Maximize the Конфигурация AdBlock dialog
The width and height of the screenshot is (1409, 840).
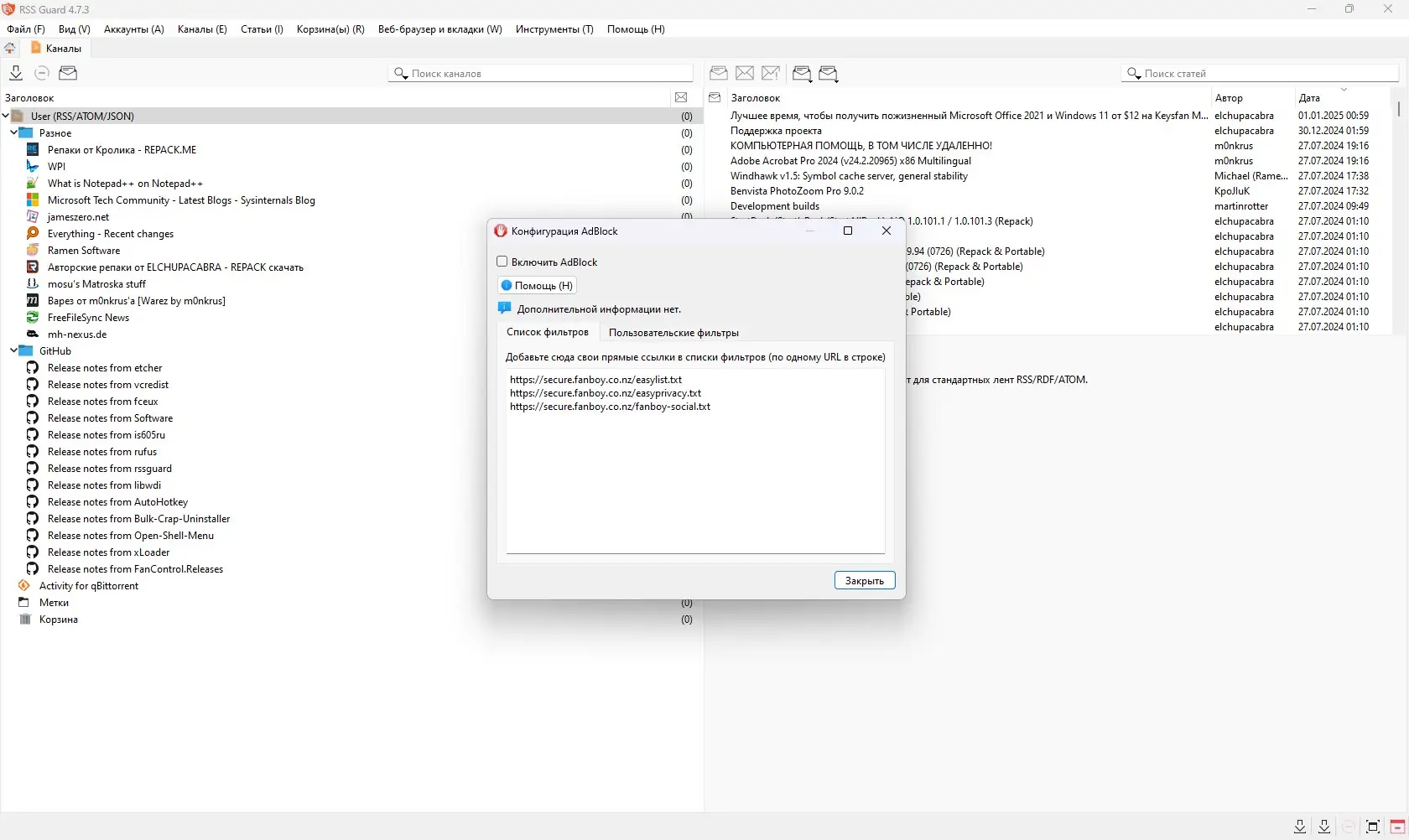click(848, 231)
